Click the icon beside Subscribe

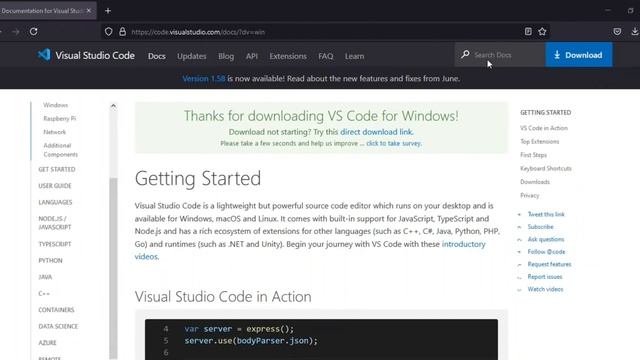pos(519,227)
